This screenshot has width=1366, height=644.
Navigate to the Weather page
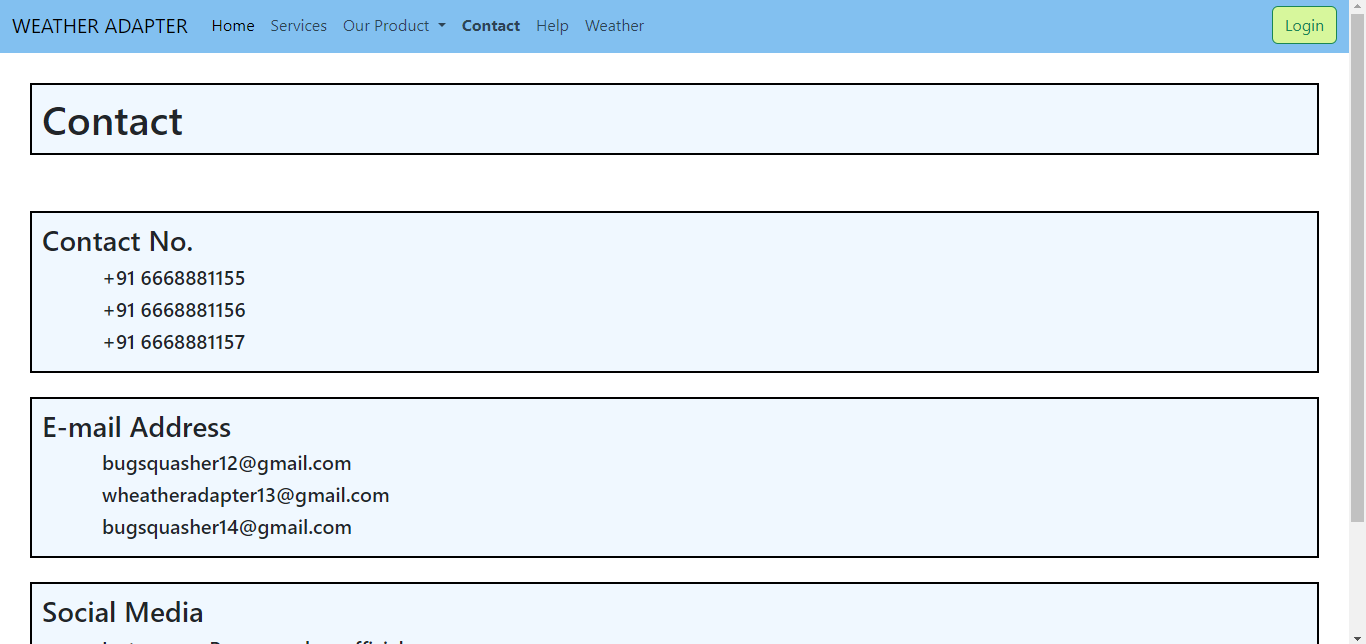pyautogui.click(x=614, y=26)
